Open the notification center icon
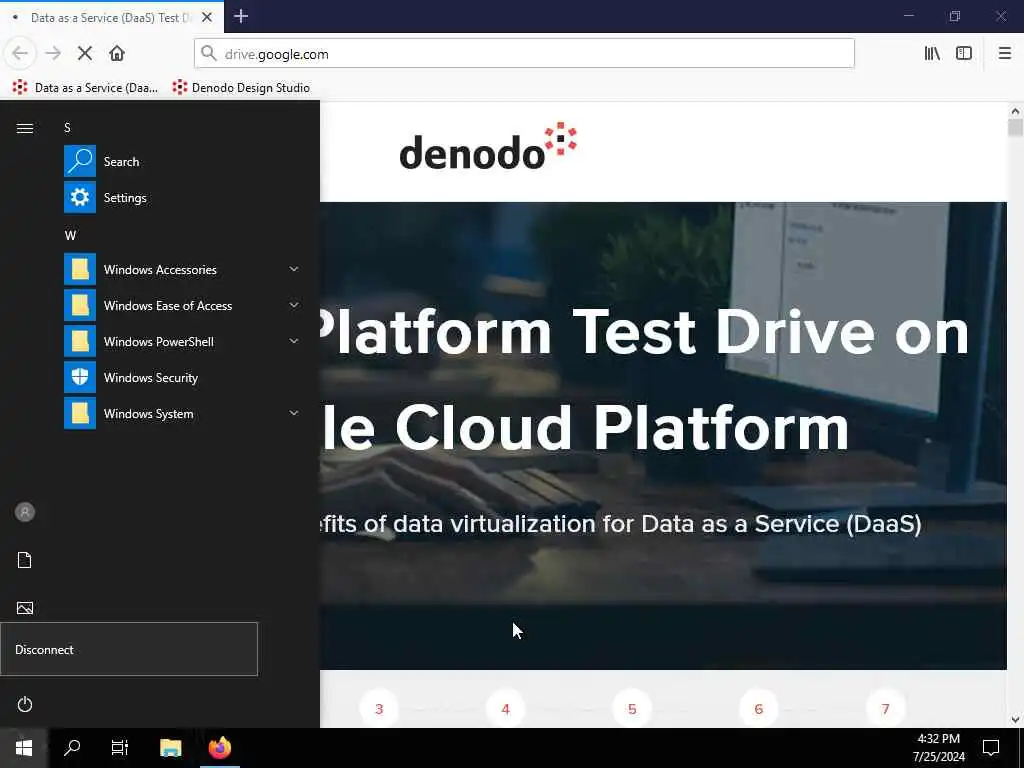The image size is (1024, 768). (991, 748)
